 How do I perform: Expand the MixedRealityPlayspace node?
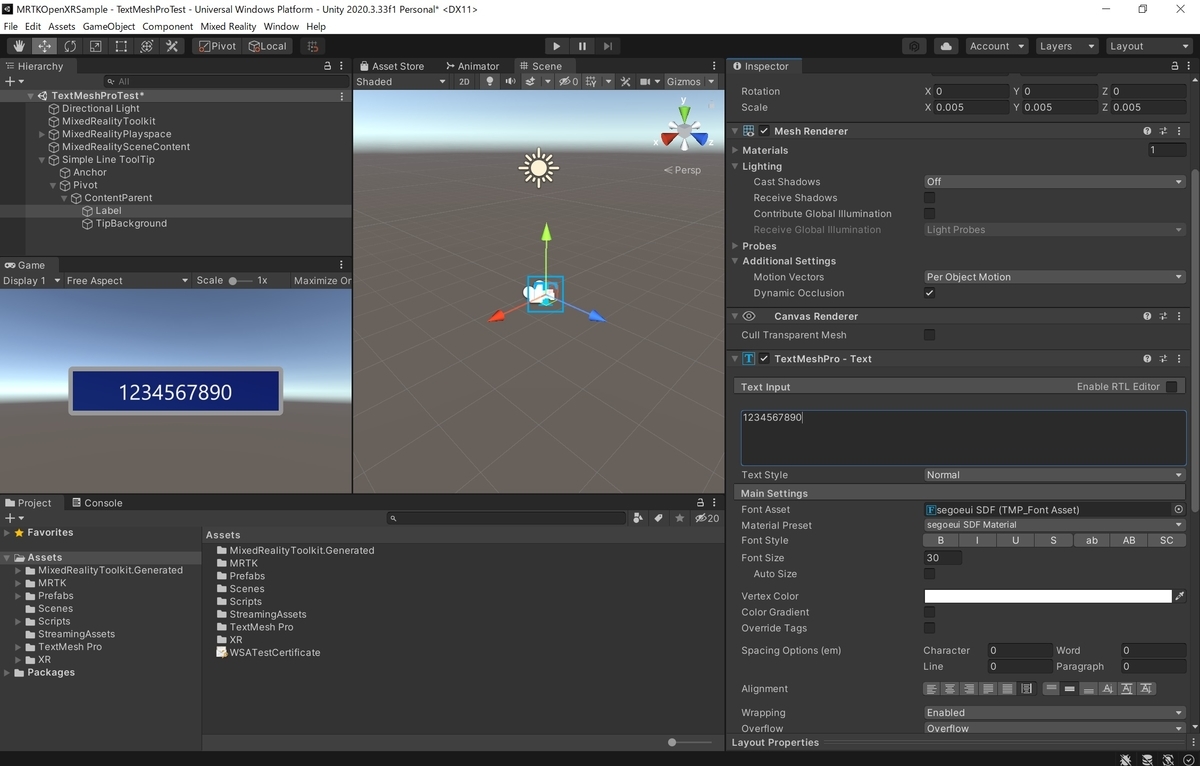(x=42, y=134)
